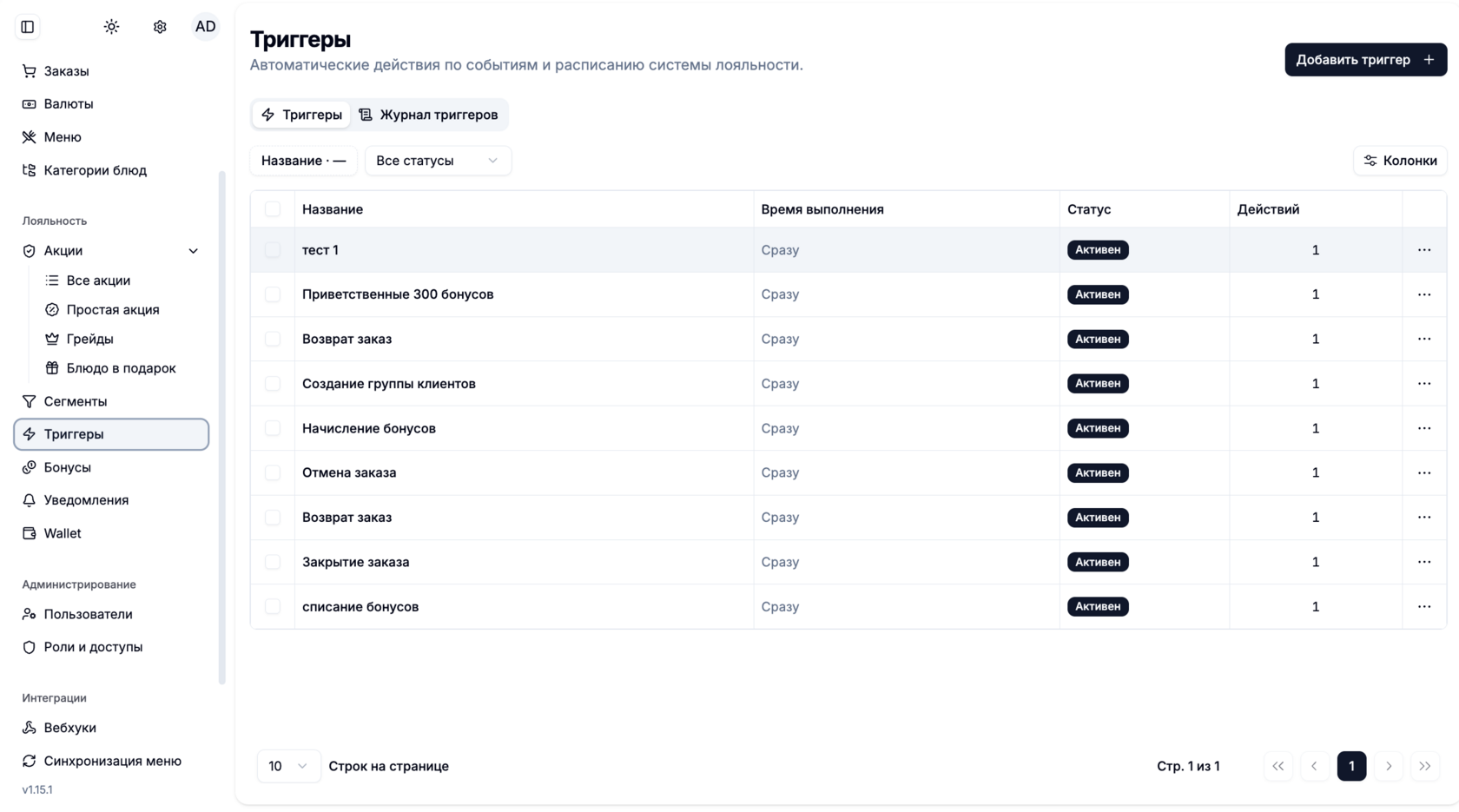Check Создание группы клиентов checkbox
This screenshot has width=1459, height=812.
click(273, 384)
